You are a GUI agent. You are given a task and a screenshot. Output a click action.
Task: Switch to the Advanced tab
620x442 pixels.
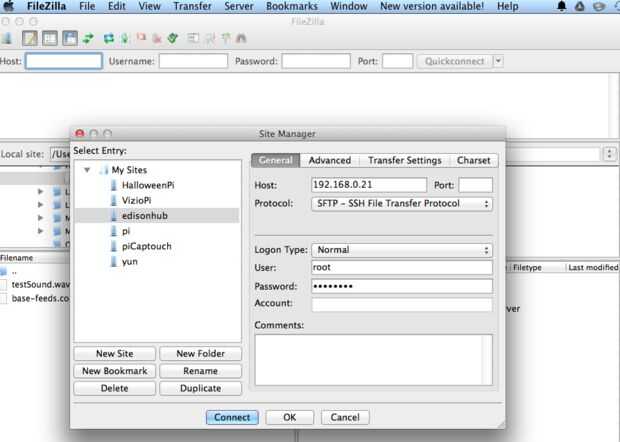[330, 161]
